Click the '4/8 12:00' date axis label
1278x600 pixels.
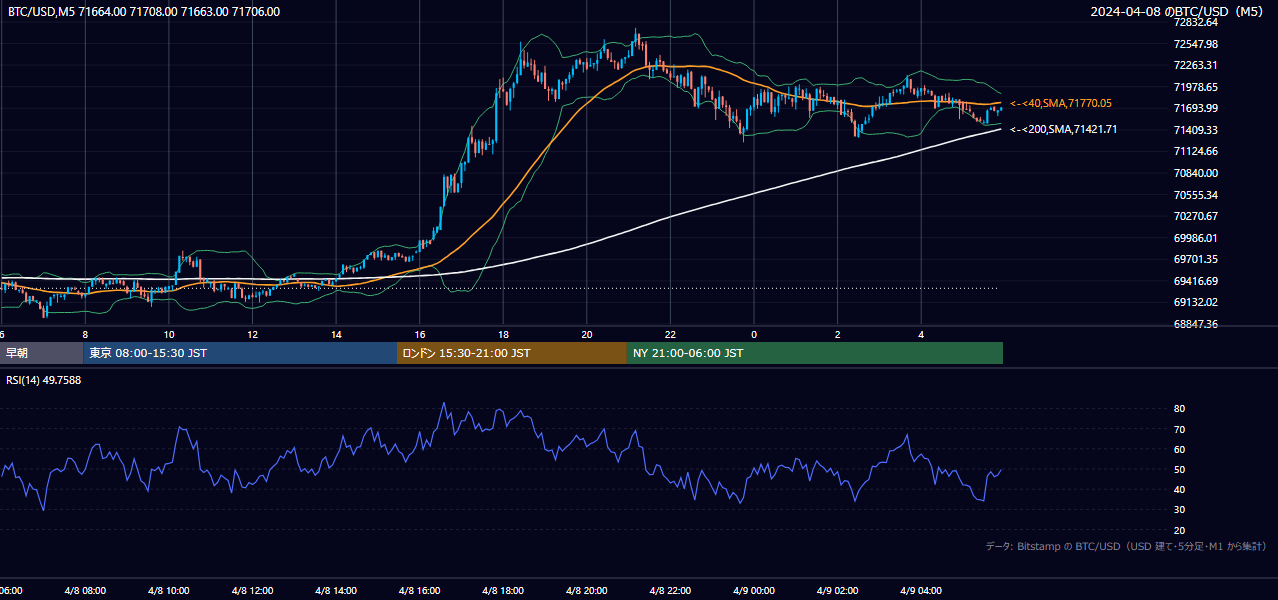pos(253,591)
